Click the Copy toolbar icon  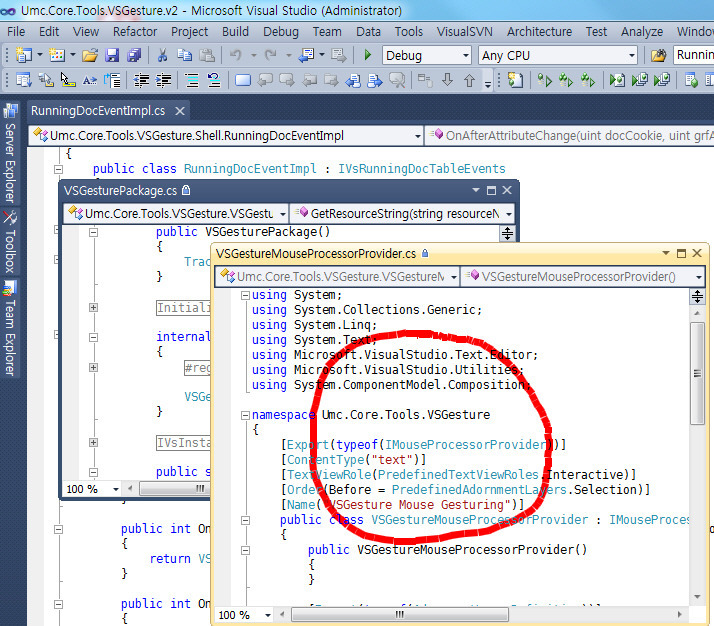click(x=184, y=55)
